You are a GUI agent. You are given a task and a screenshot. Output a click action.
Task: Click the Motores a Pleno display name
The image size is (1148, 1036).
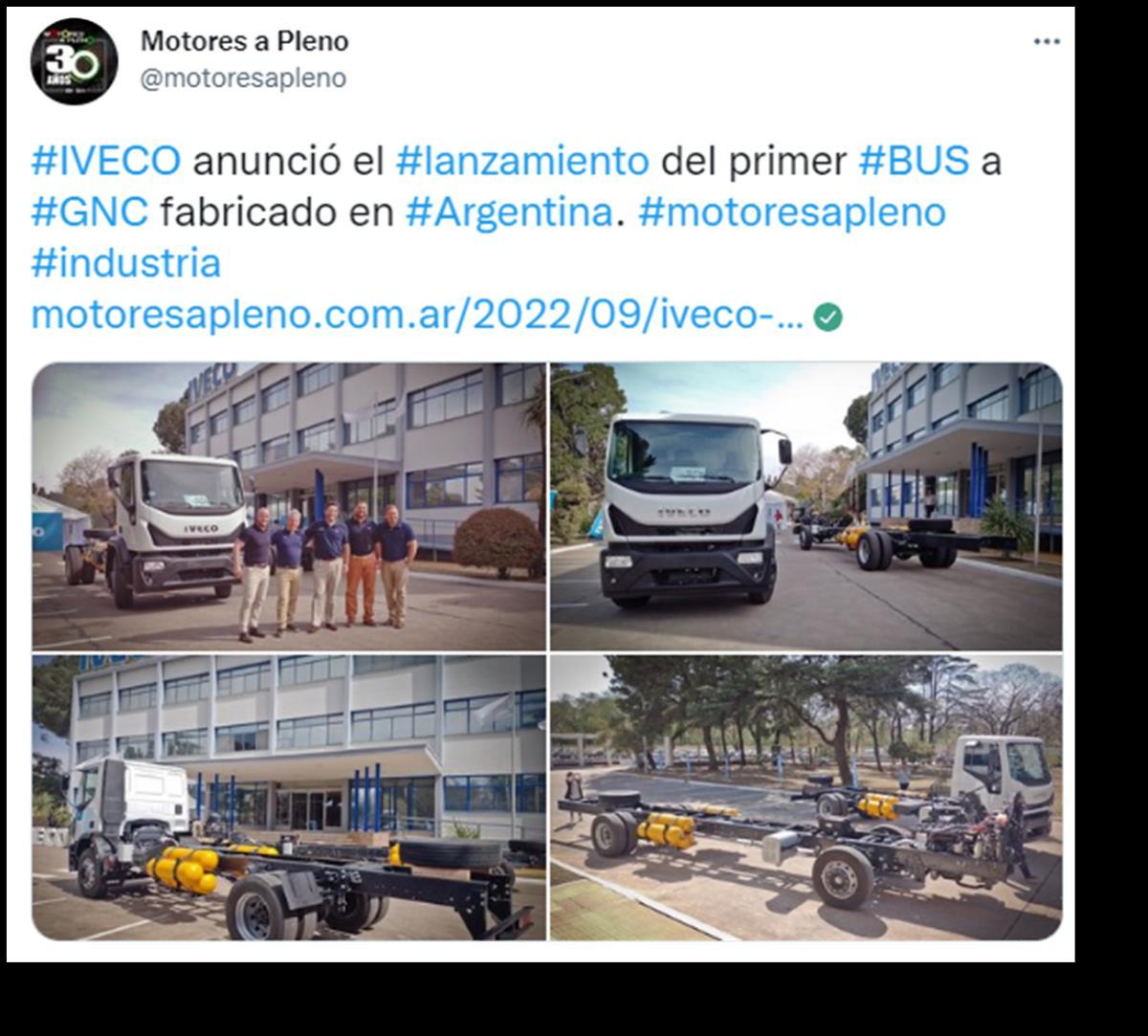[245, 41]
